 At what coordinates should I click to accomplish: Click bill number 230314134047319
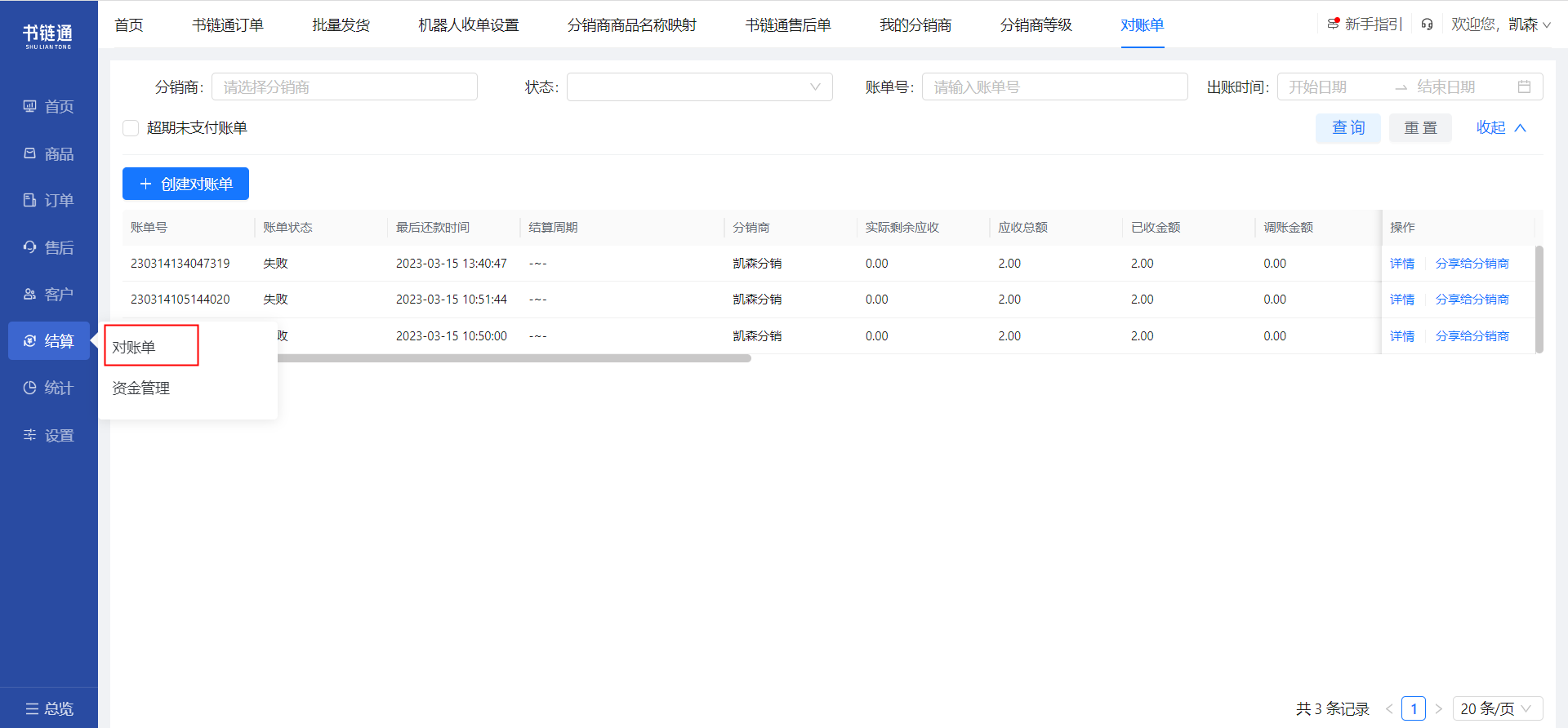coord(180,264)
